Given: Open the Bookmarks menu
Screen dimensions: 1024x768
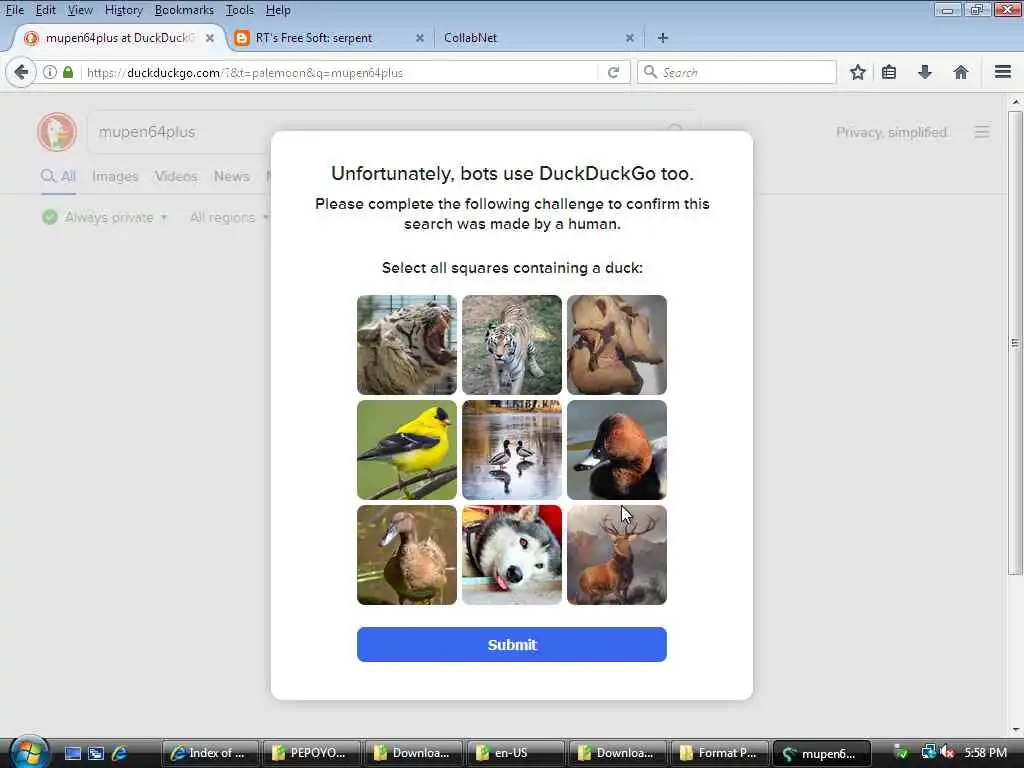Looking at the screenshot, I should tap(184, 10).
